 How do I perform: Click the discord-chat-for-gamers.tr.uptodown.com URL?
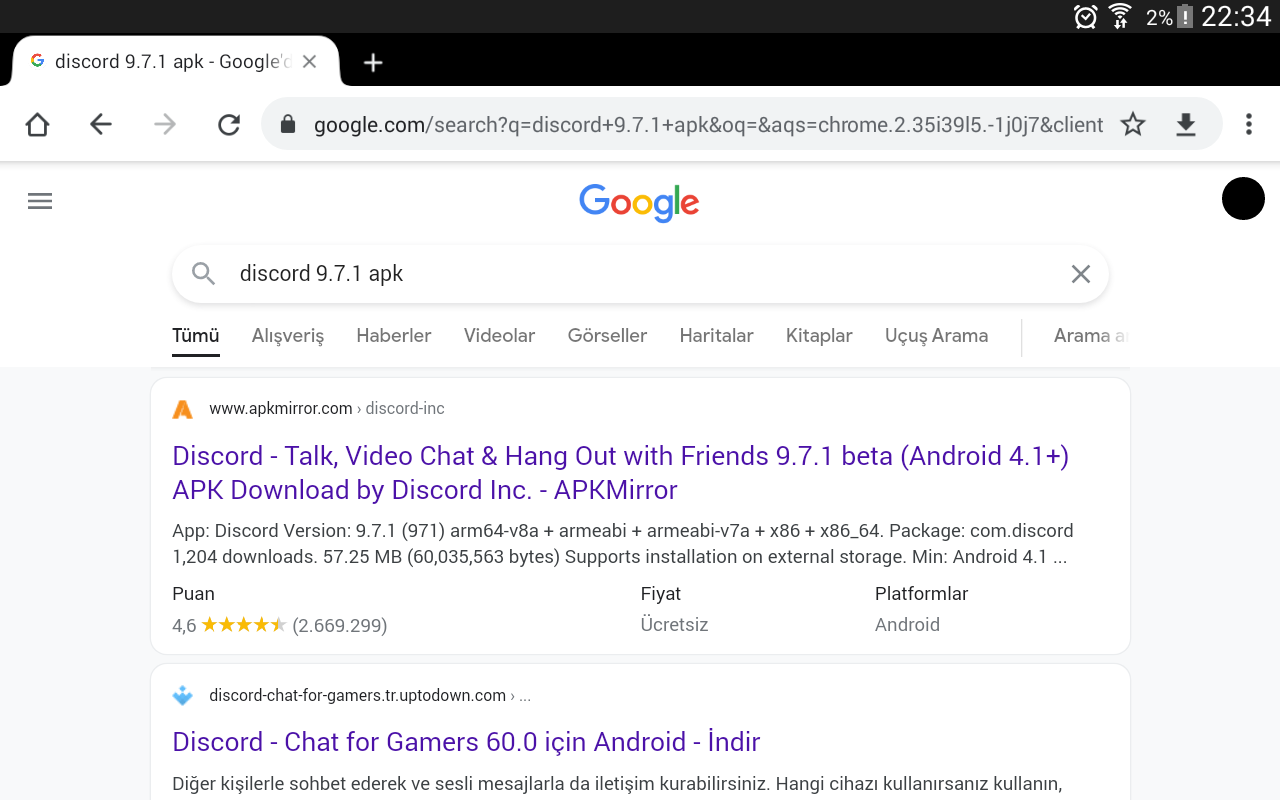[x=357, y=695]
